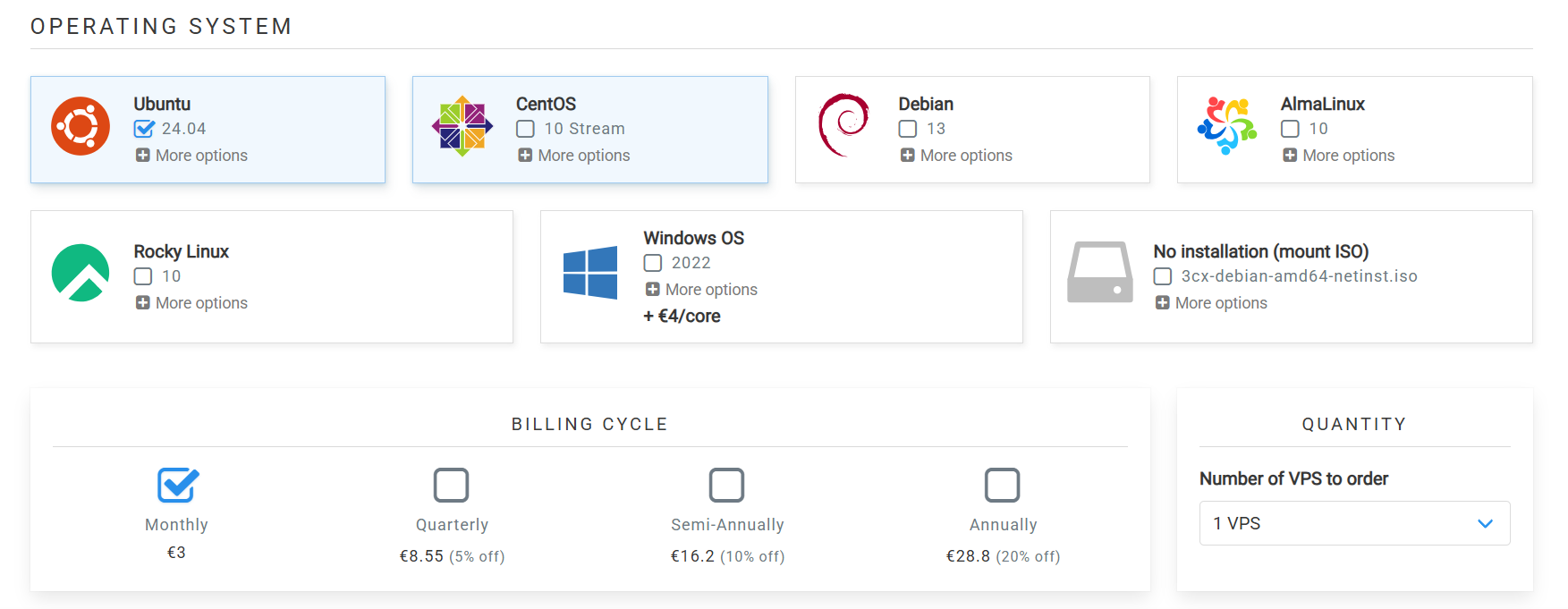The height and width of the screenshot is (609, 1568).
Task: Check the Rocky Linux 10 checkbox
Action: (x=143, y=276)
